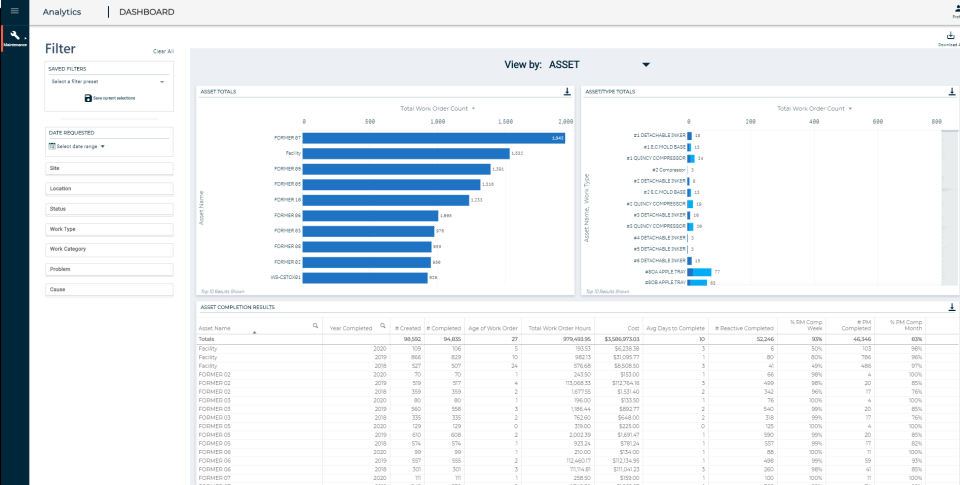The height and width of the screenshot is (485, 960).
Task: Click the Asset/Type Totals chart scrollbar
Action: click(950, 208)
